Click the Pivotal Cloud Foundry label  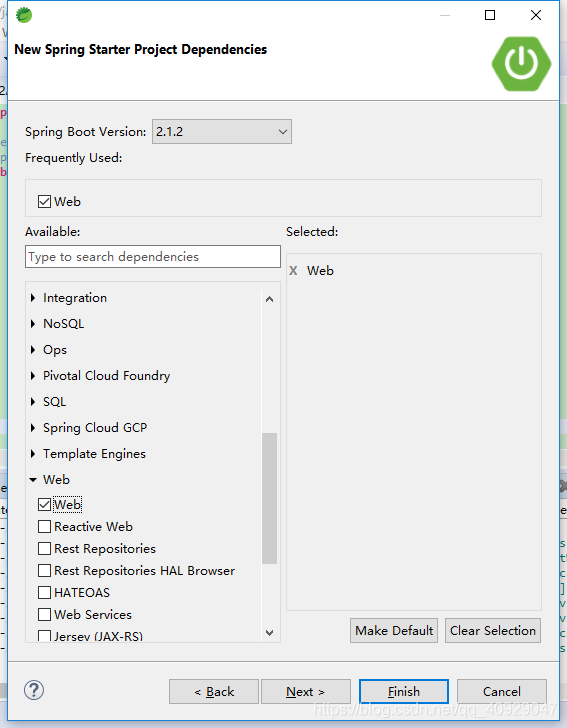pos(106,376)
